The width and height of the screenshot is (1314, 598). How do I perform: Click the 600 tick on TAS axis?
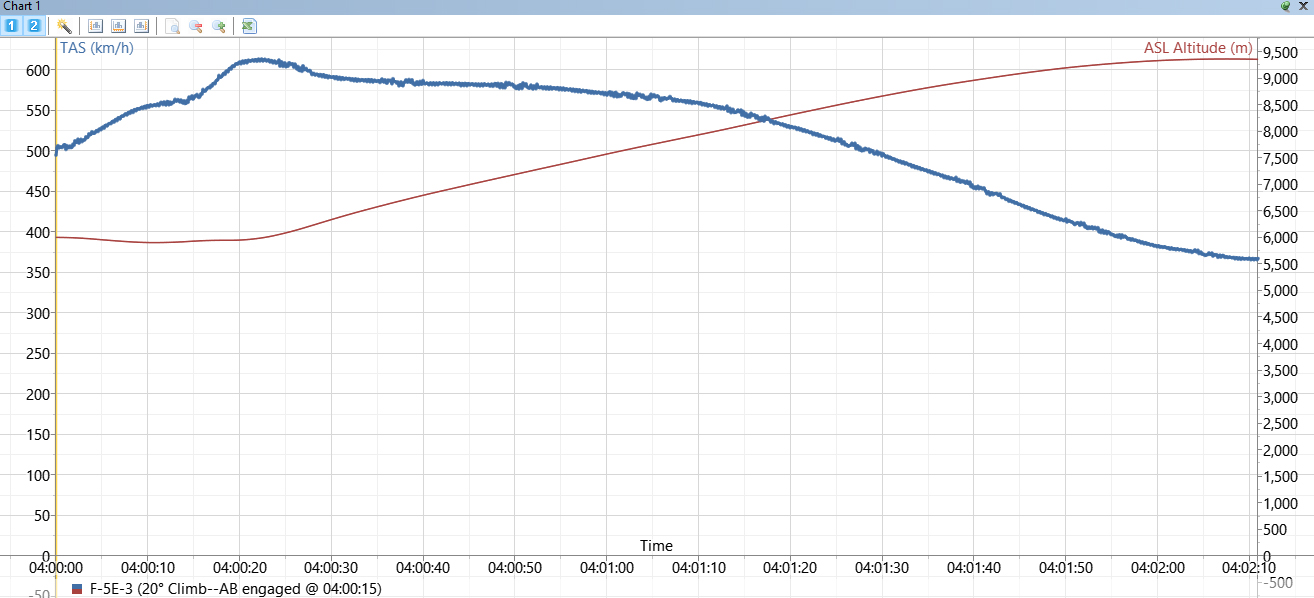(x=38, y=70)
